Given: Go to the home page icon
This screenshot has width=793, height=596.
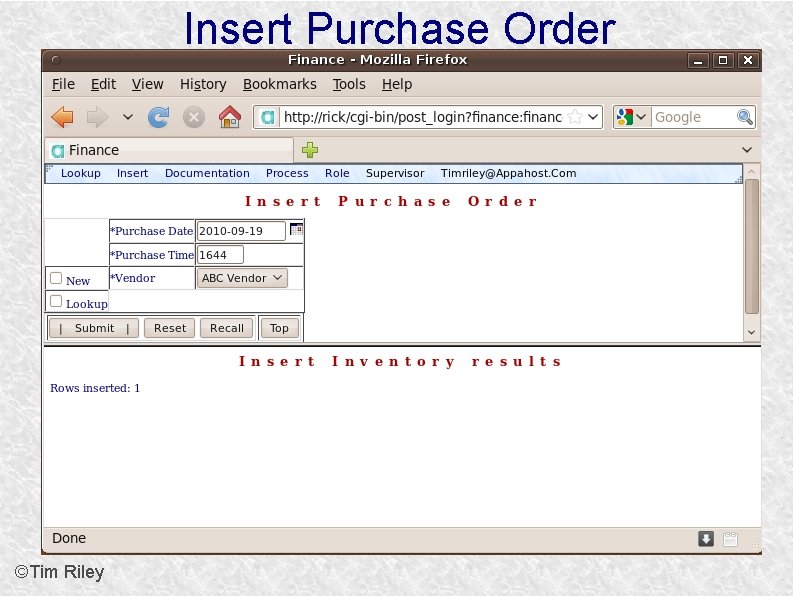Looking at the screenshot, I should tap(230, 117).
